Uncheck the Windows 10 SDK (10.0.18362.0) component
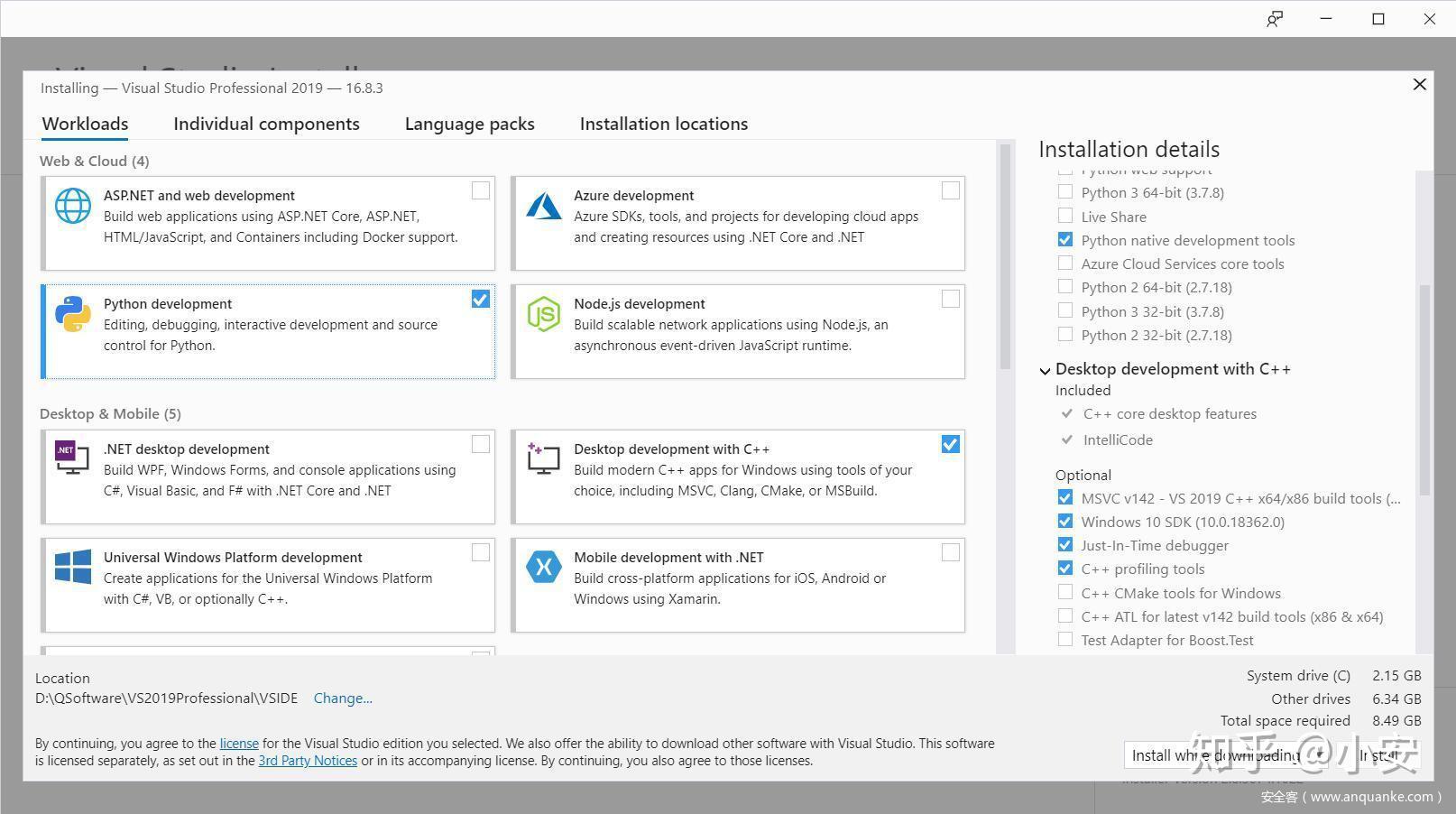The width and height of the screenshot is (1456, 814). (x=1065, y=522)
